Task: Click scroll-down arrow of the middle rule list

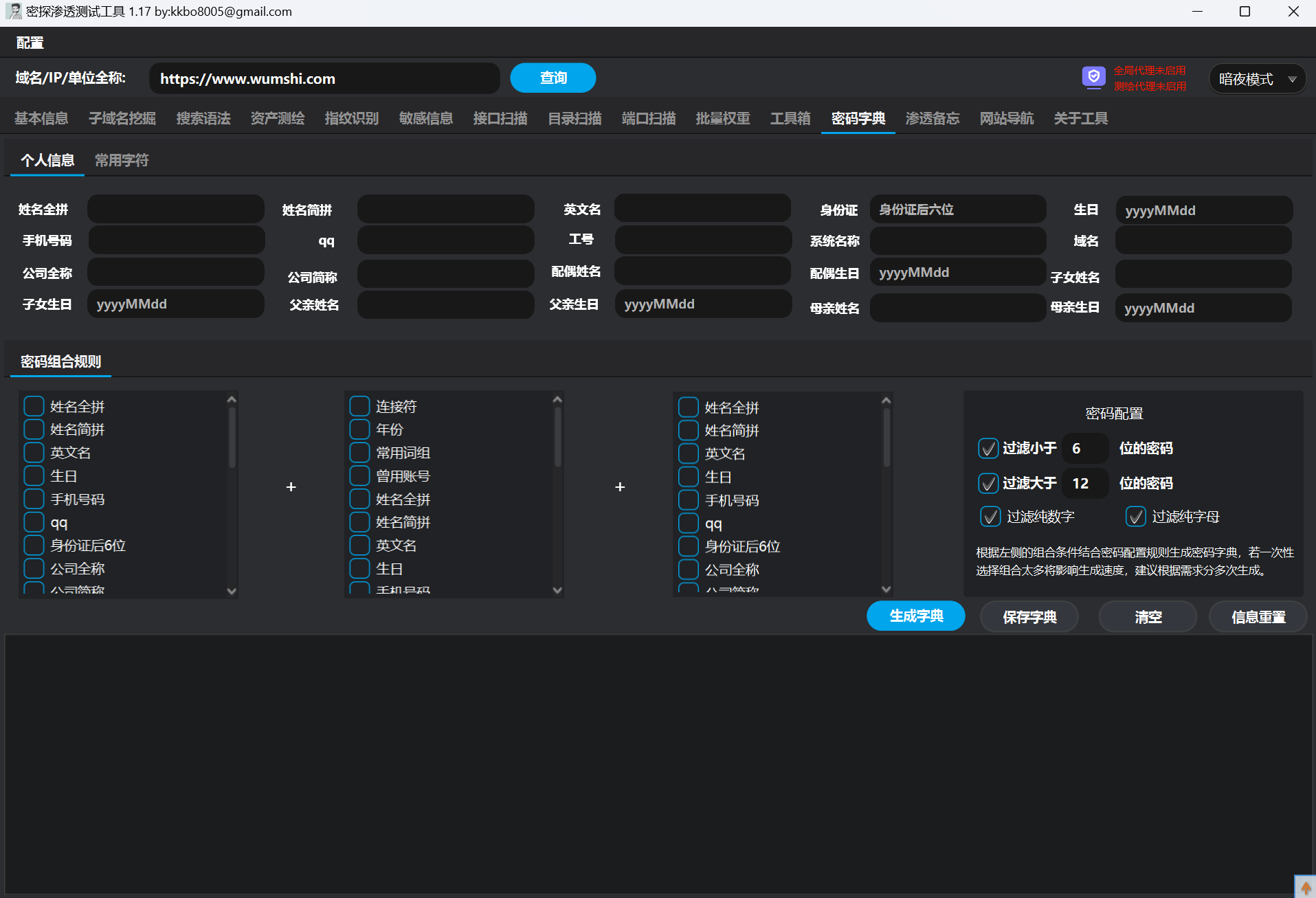Action: pyautogui.click(x=557, y=590)
